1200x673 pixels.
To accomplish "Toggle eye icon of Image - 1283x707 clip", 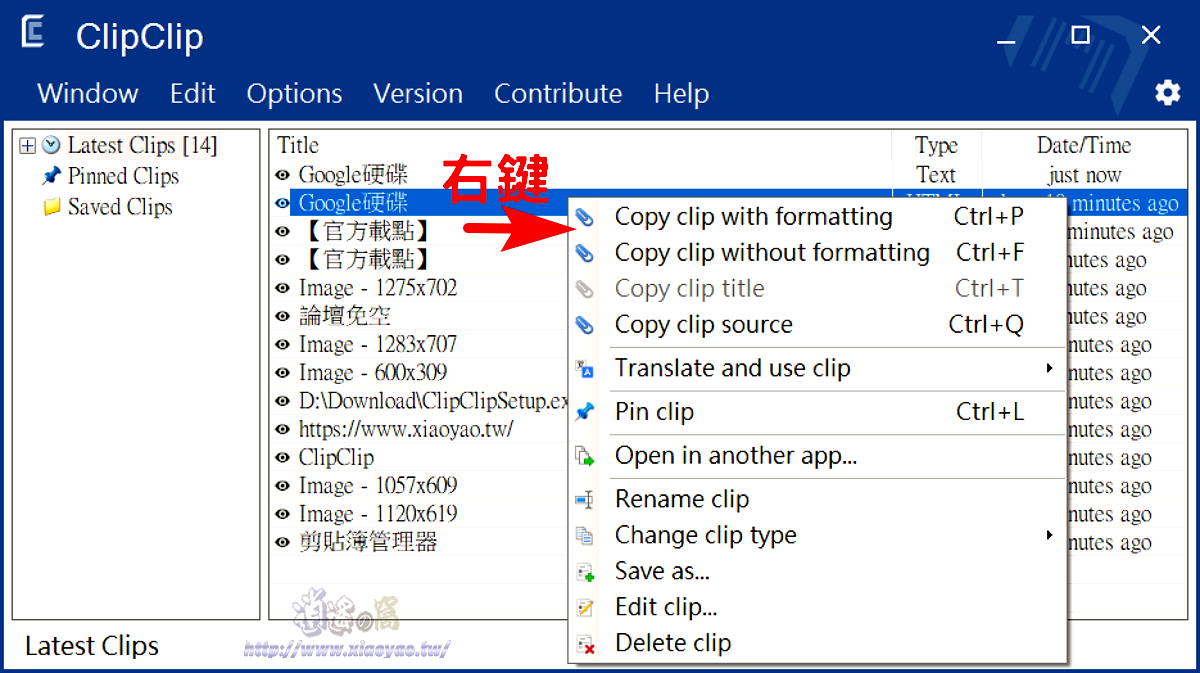I will (x=282, y=345).
